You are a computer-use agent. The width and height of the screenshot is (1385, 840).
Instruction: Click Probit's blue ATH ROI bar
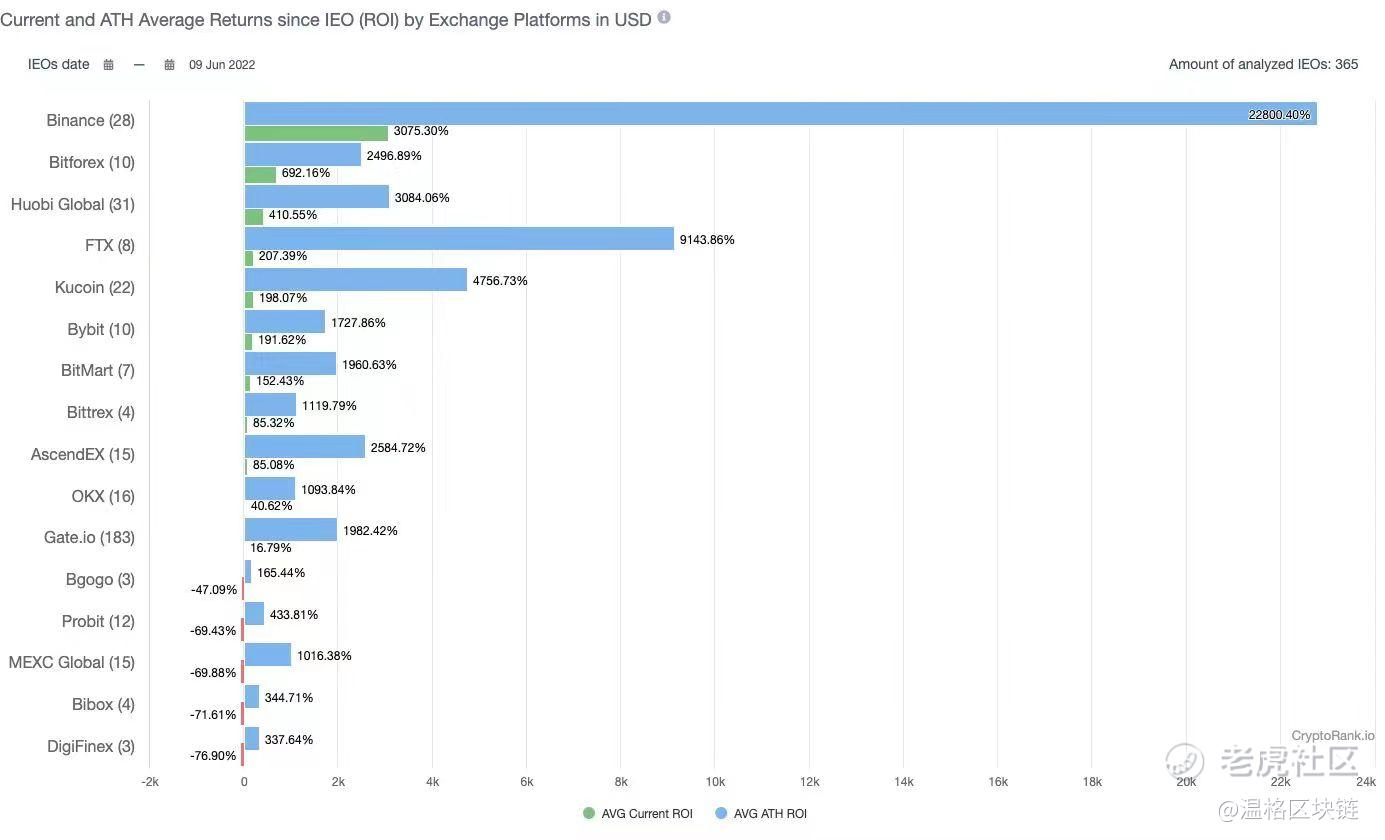(254, 613)
